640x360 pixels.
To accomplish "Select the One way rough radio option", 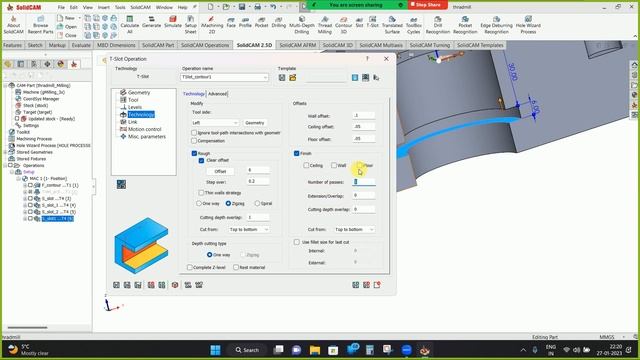I will coord(199,203).
